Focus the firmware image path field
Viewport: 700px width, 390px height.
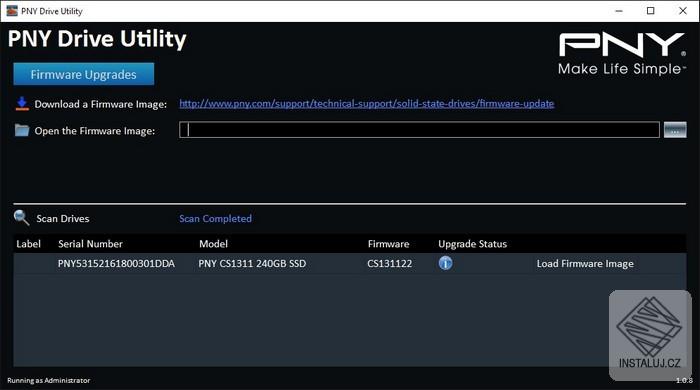(419, 130)
